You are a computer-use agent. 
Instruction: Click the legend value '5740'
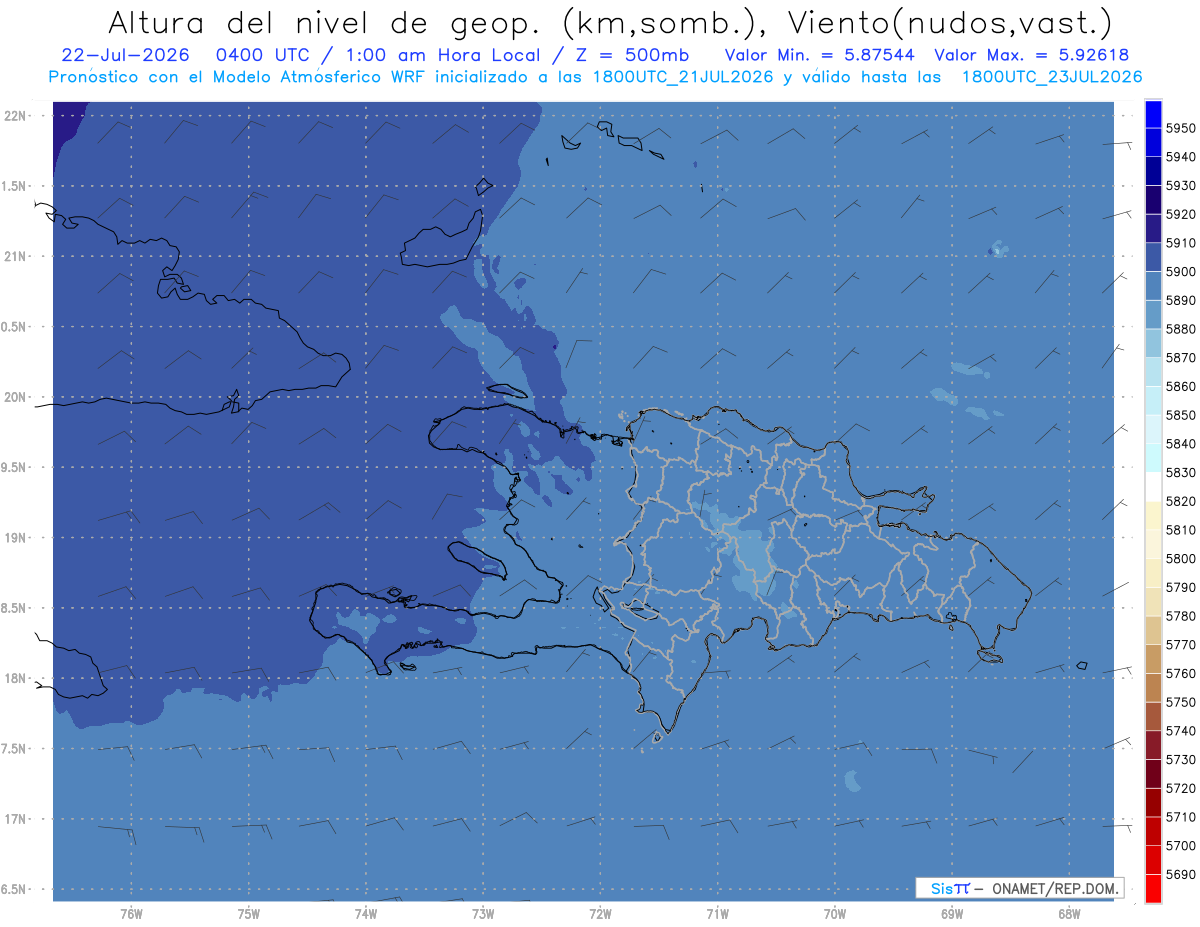1180,731
